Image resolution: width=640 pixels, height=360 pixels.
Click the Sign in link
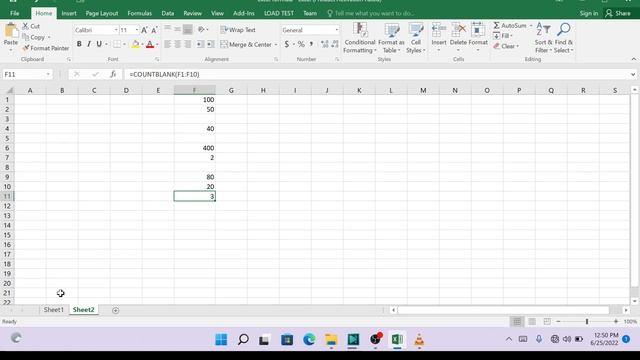click(589, 13)
